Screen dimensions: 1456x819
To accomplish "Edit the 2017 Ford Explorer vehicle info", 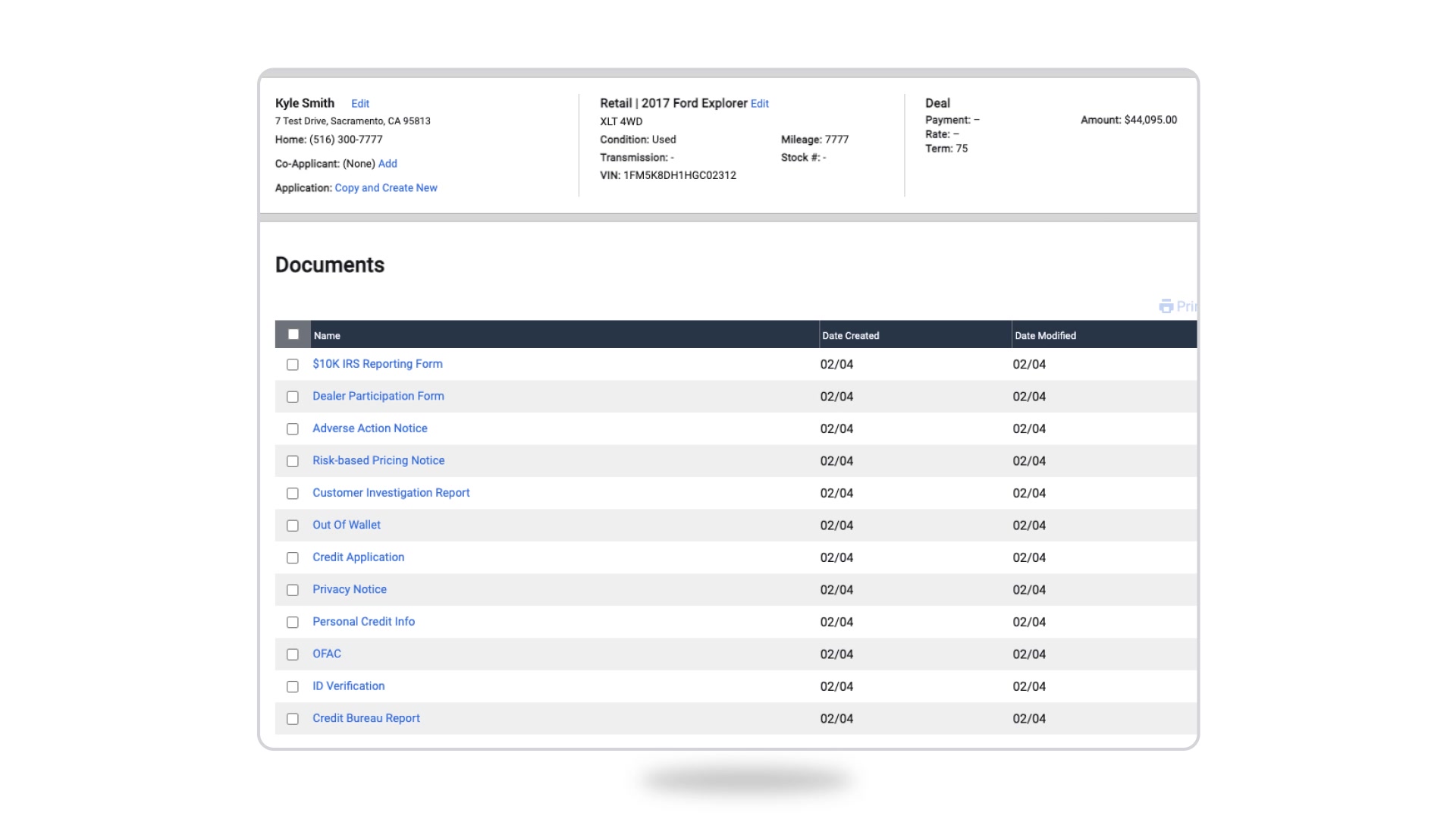I will pos(759,104).
